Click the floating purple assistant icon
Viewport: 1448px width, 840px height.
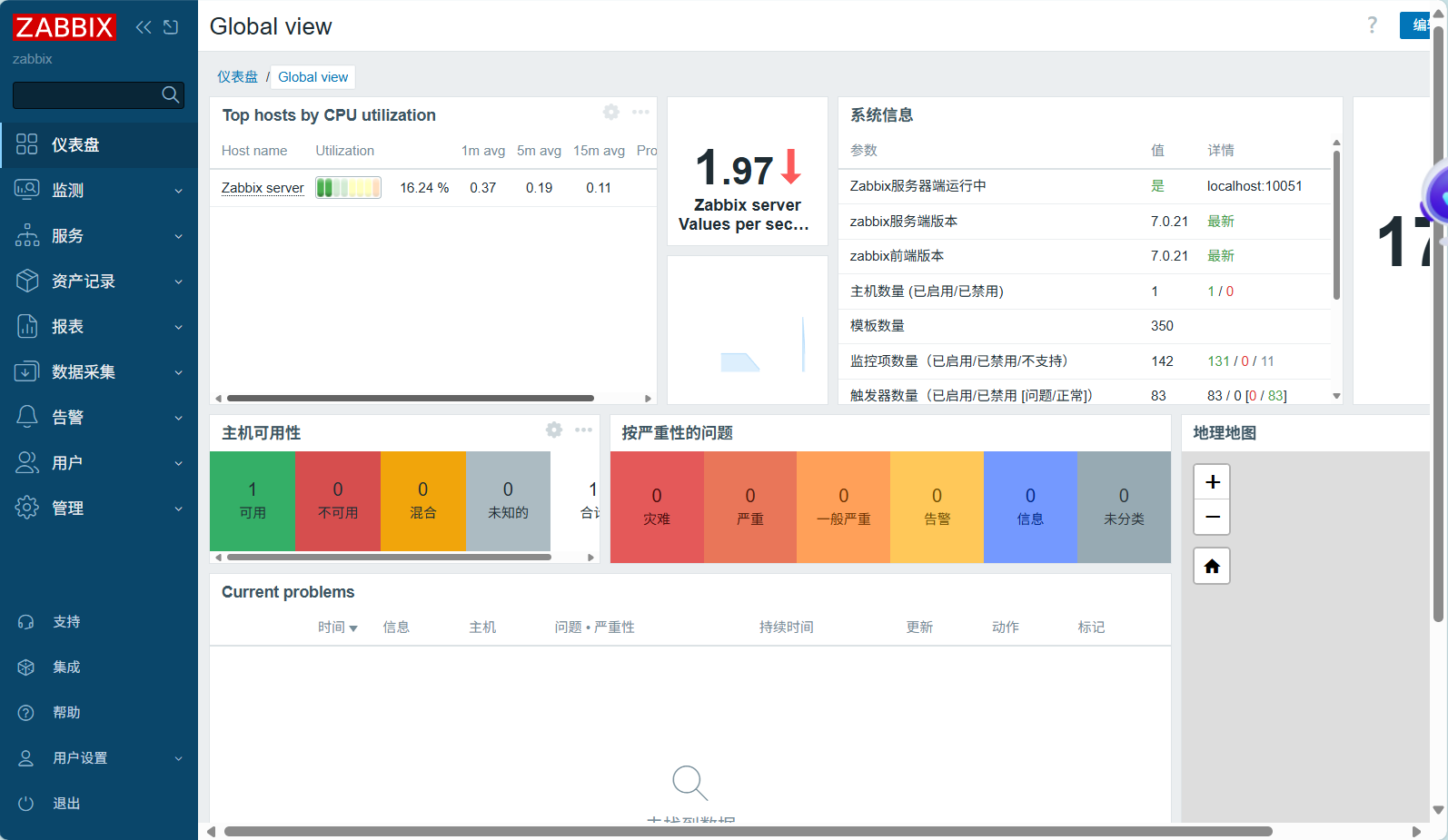pyautogui.click(x=1437, y=195)
